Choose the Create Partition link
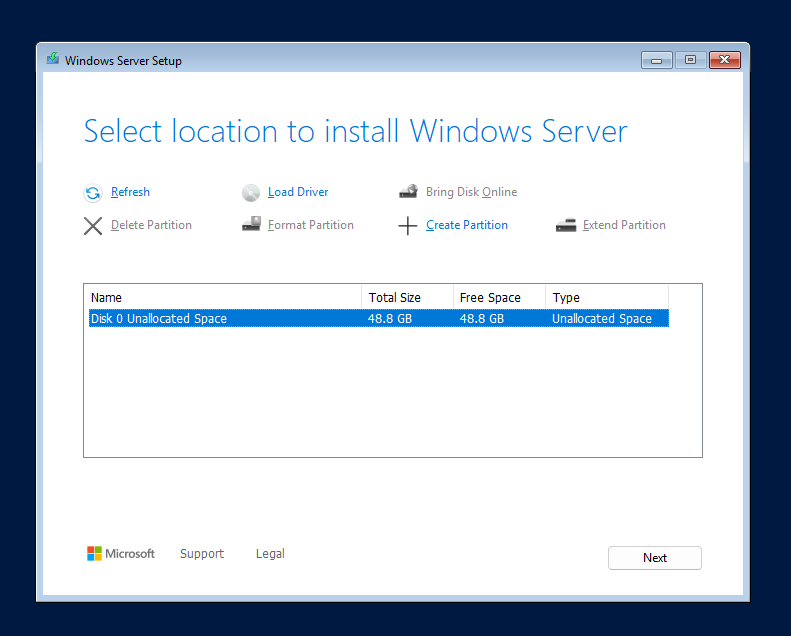The image size is (791, 636). point(467,225)
